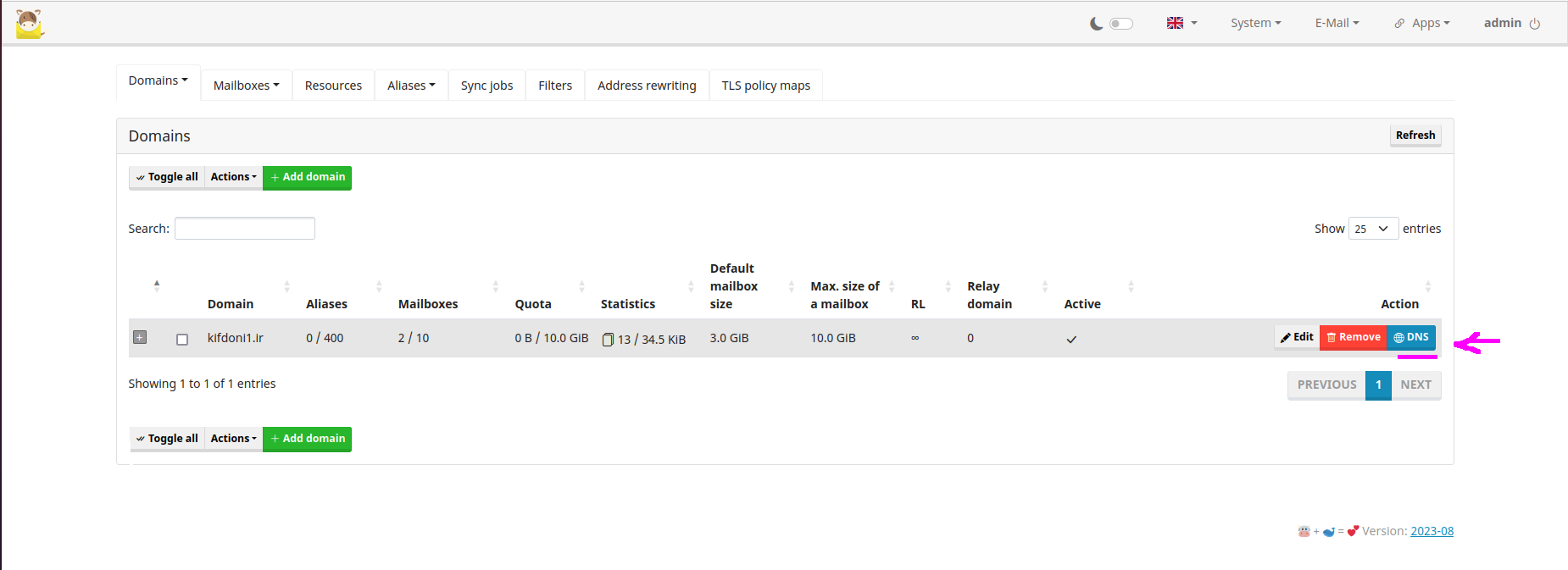The height and width of the screenshot is (570, 1568).
Task: Click the admin logout power icon
Action: 1535,24
